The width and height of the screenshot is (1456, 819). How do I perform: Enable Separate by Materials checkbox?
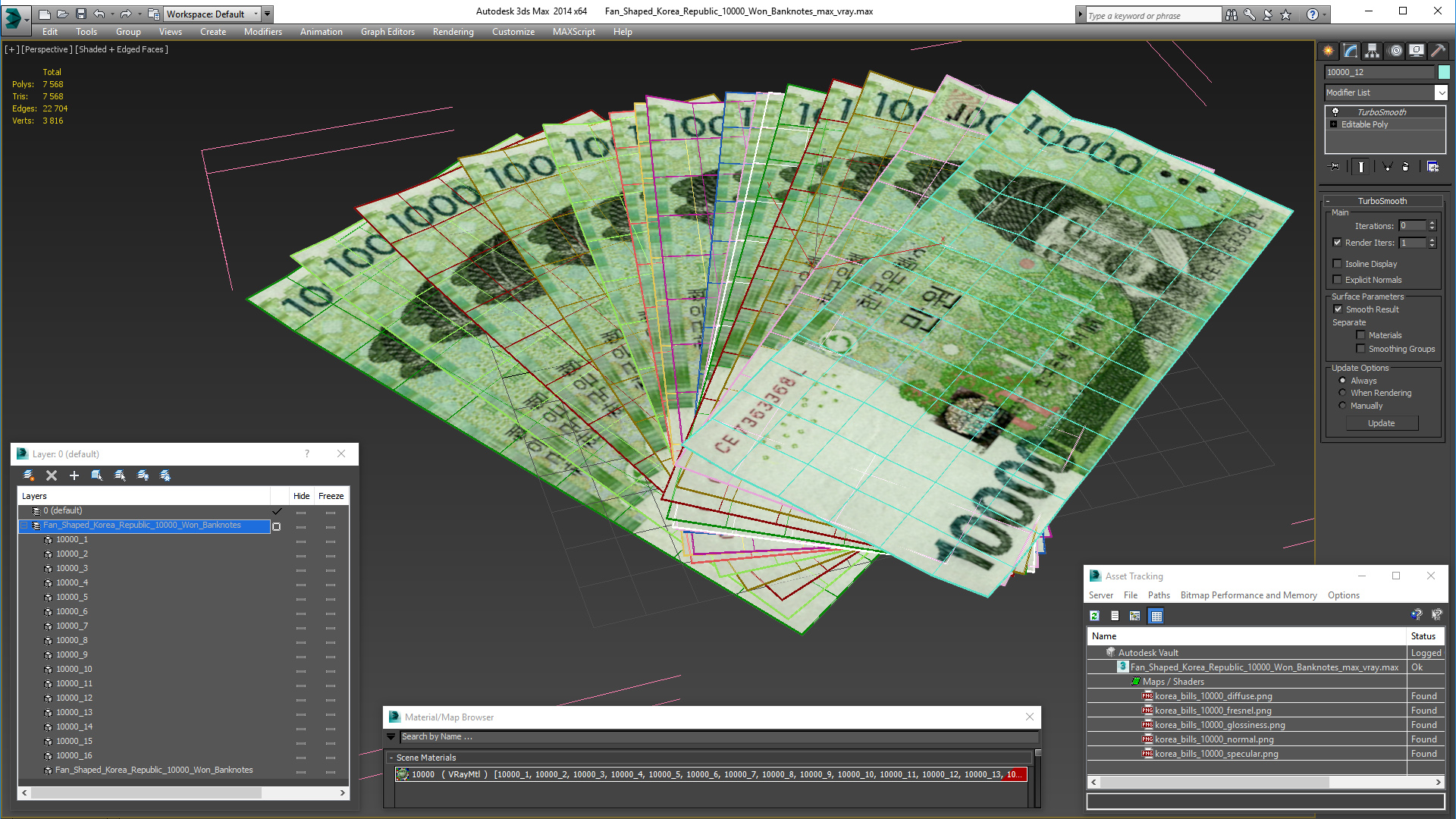pos(1360,335)
